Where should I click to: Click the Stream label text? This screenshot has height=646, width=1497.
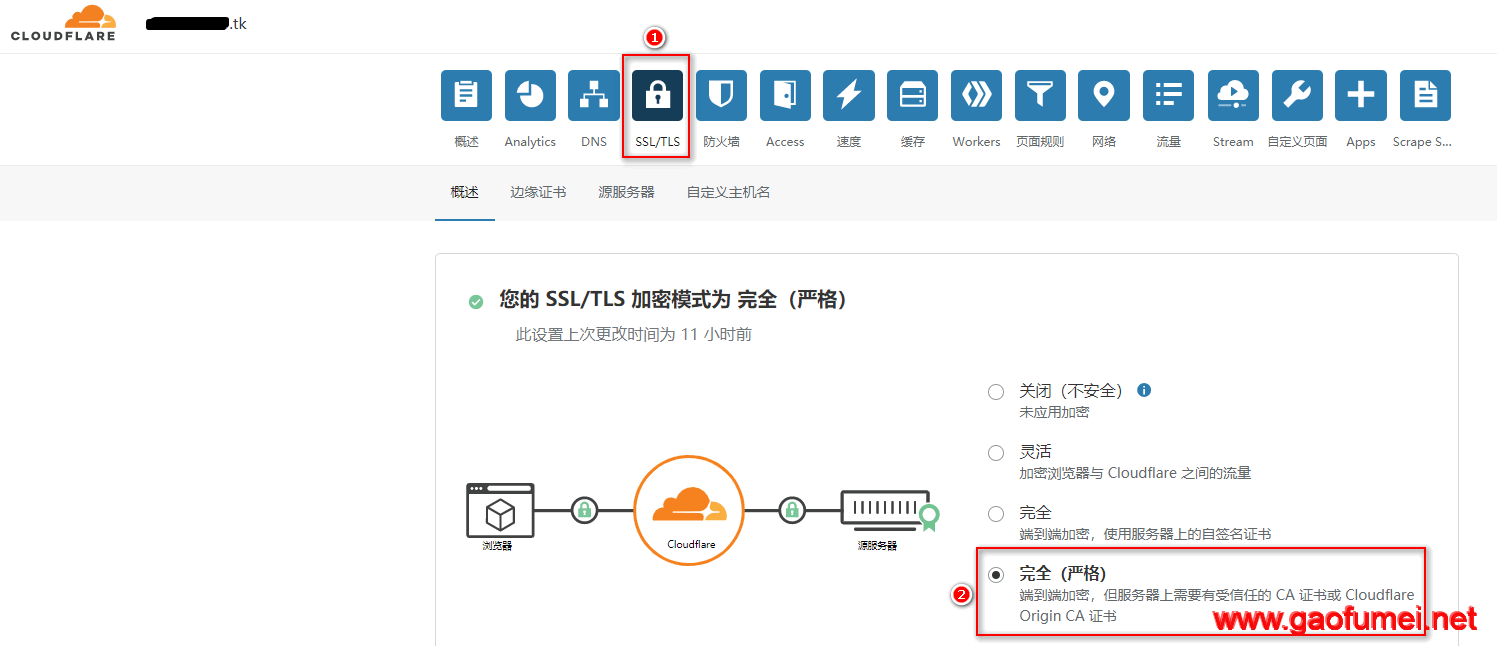1233,142
